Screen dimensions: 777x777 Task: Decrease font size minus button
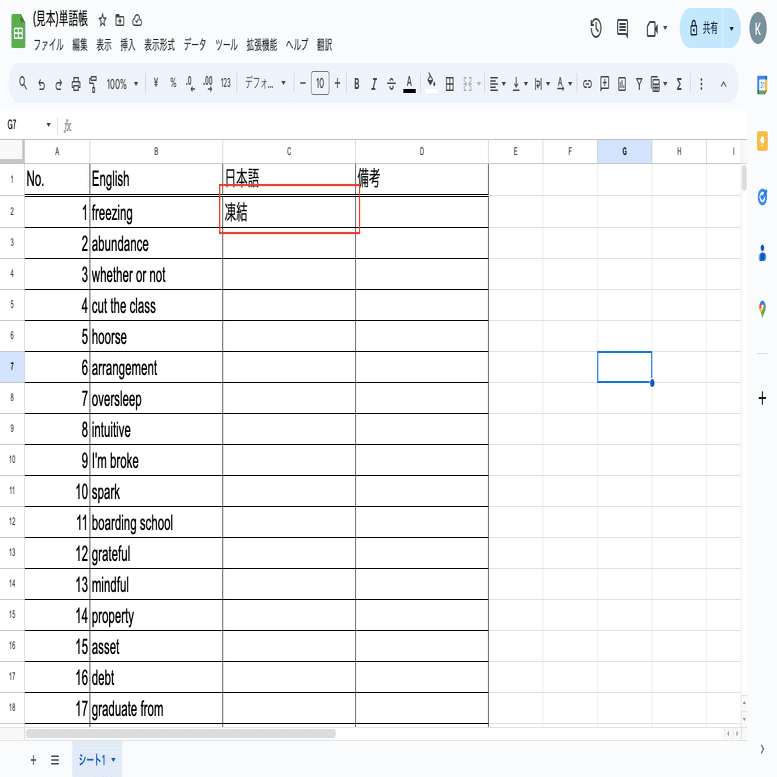tap(303, 83)
